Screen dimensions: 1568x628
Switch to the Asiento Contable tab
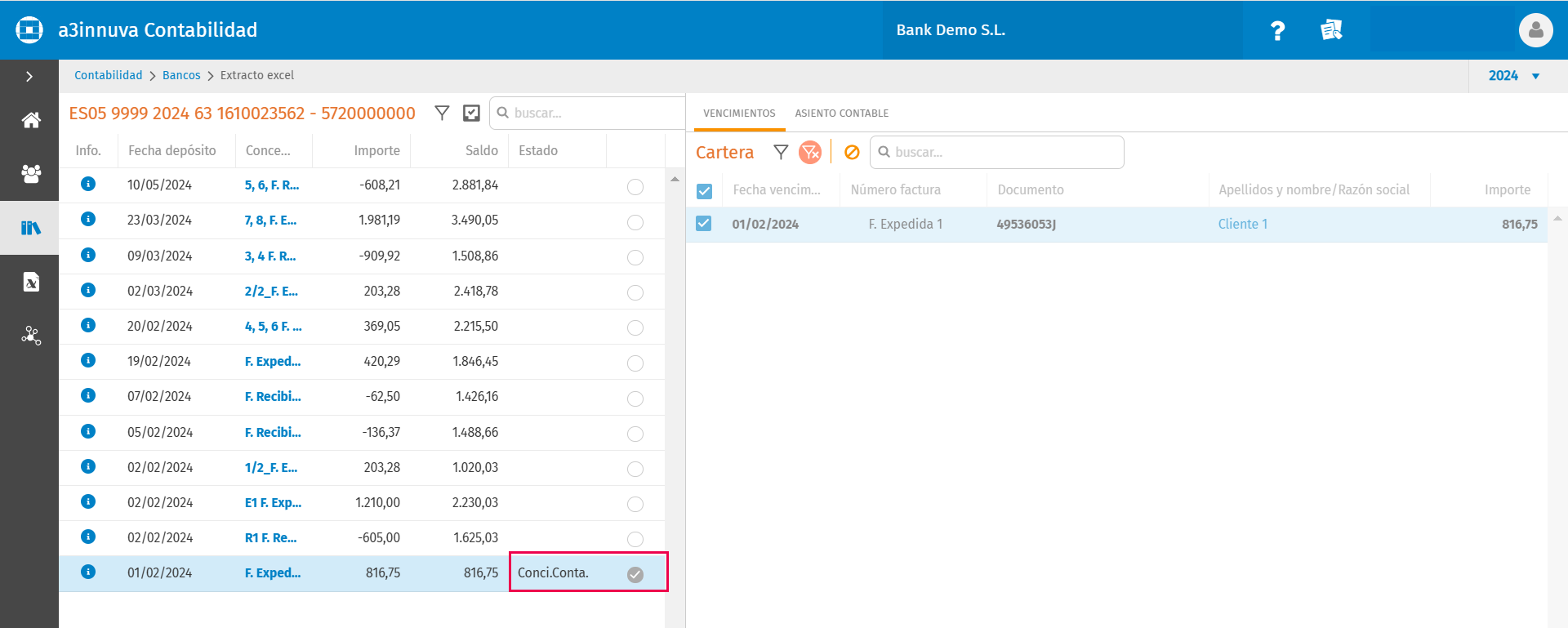(x=842, y=114)
